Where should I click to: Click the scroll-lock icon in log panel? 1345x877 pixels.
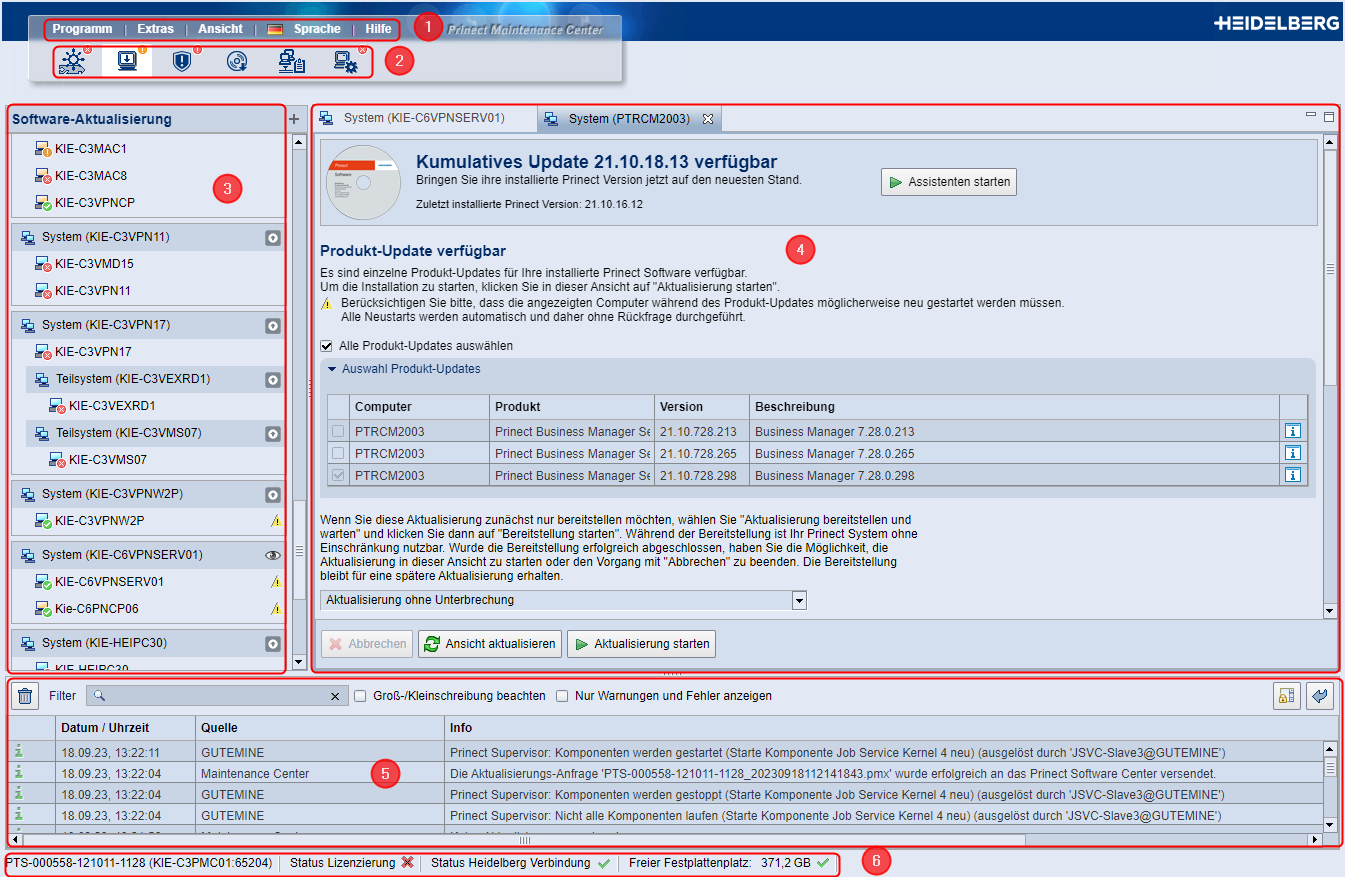click(1287, 696)
